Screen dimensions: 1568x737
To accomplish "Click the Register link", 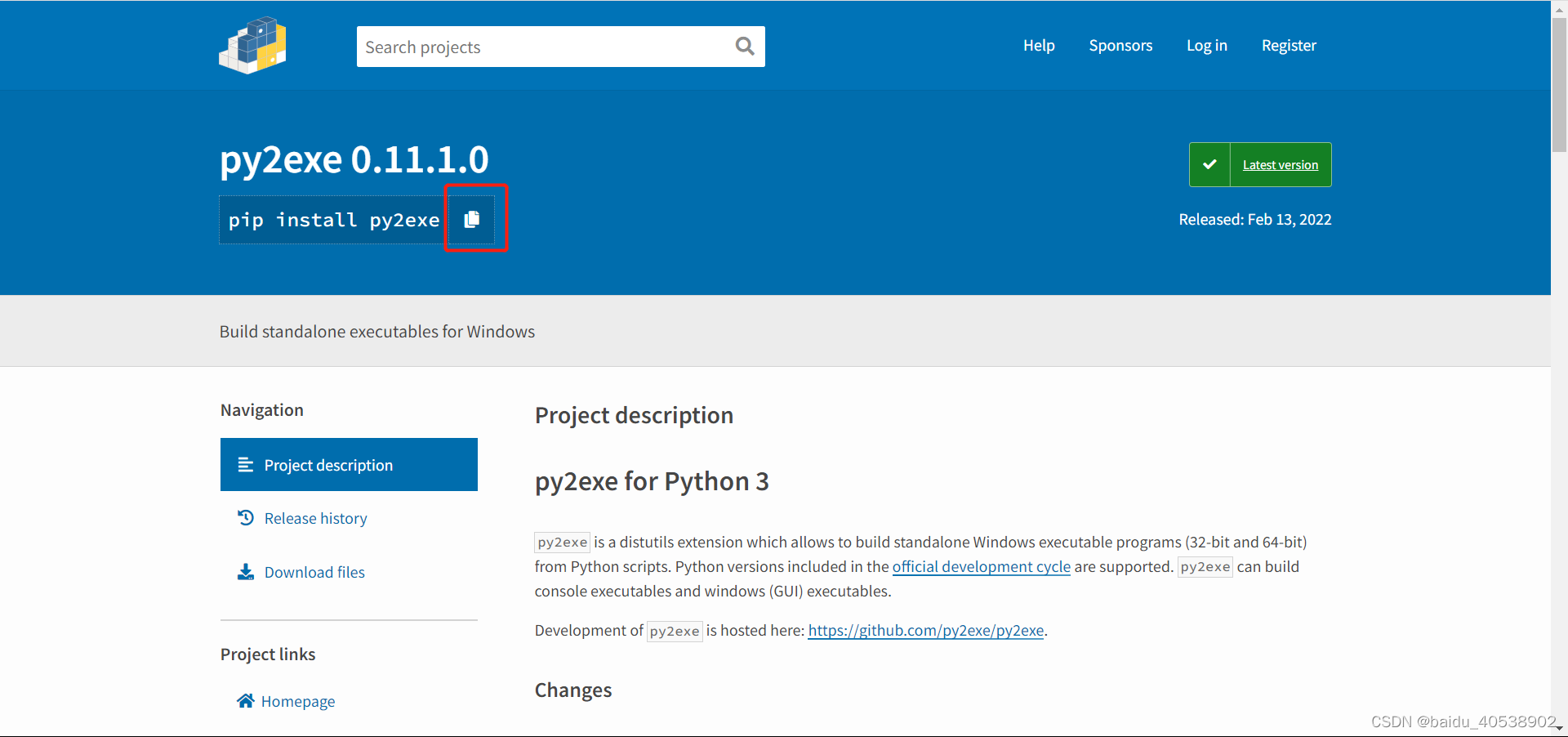I will (1289, 45).
